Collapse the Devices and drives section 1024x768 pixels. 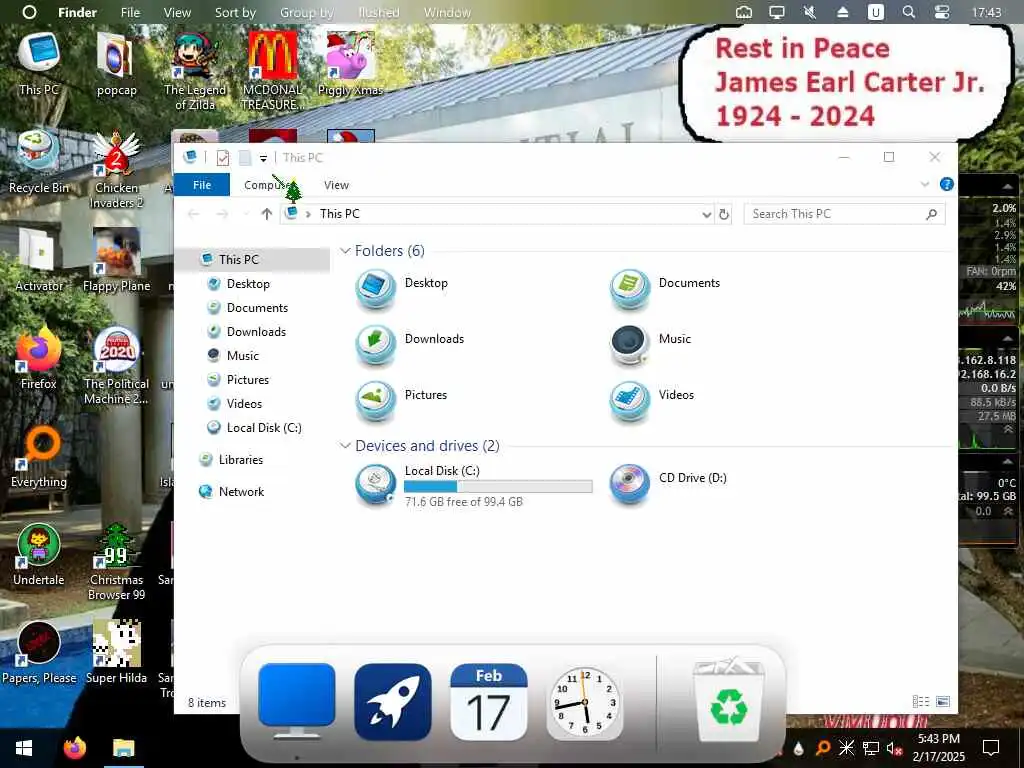345,445
